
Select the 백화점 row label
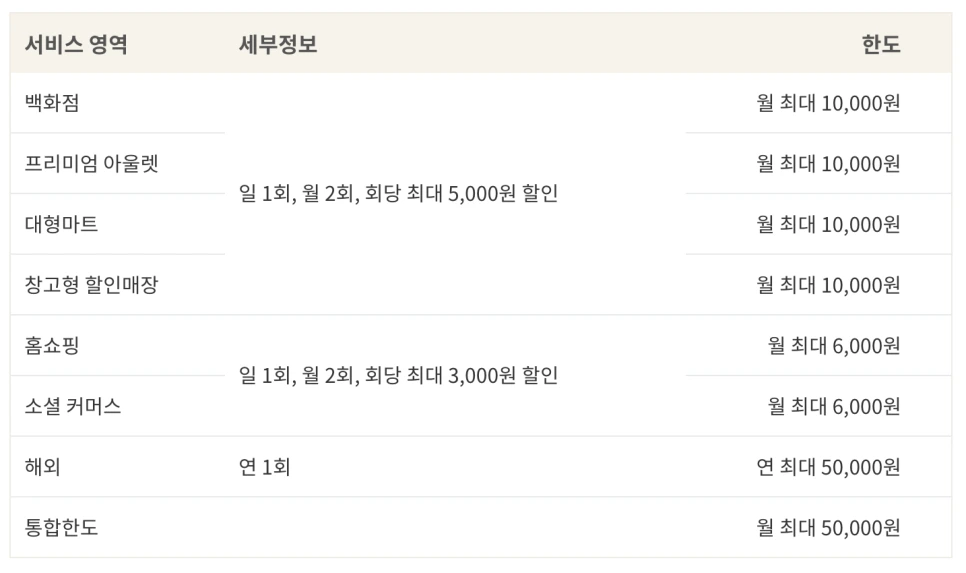click(x=52, y=103)
